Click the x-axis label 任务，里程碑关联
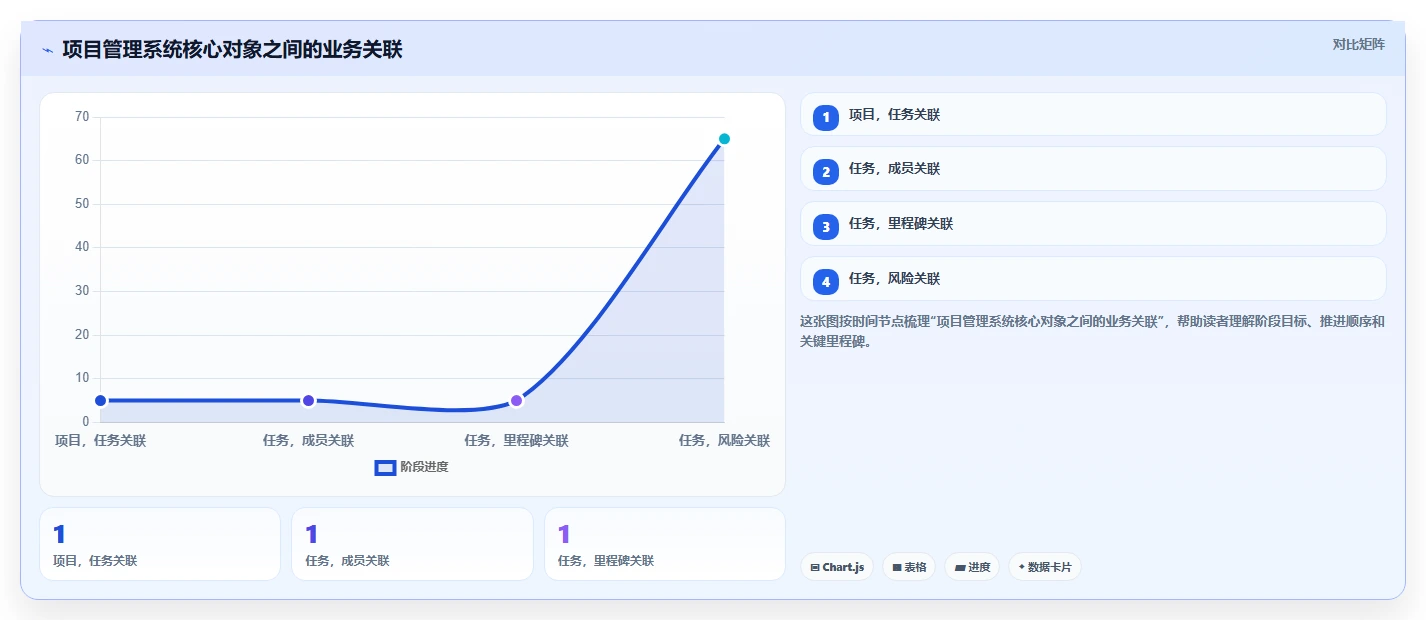1426x620 pixels. [516, 440]
